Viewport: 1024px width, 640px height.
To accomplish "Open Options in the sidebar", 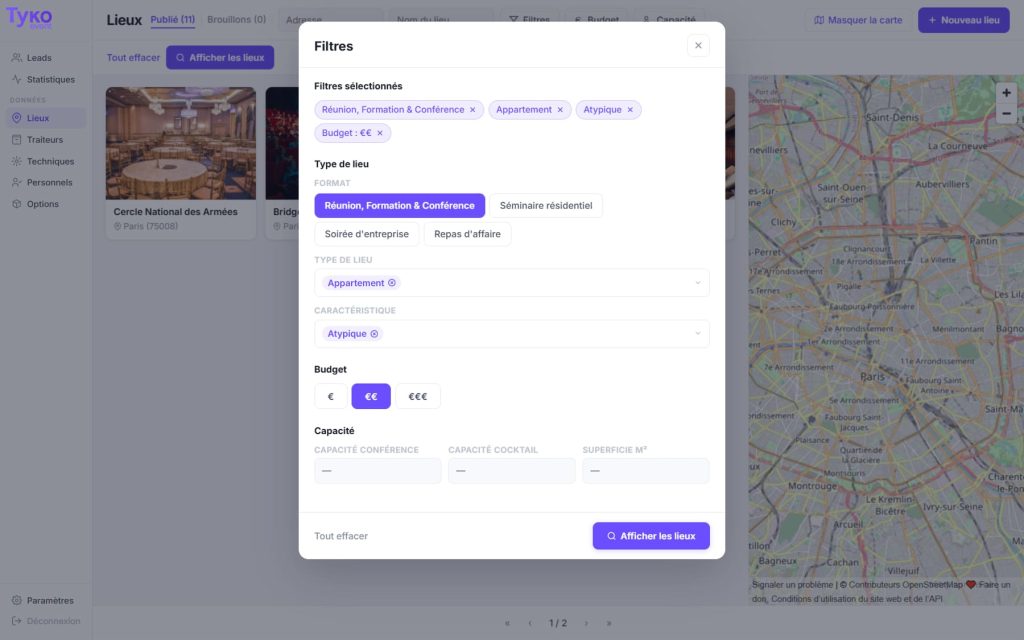I will tap(42, 204).
